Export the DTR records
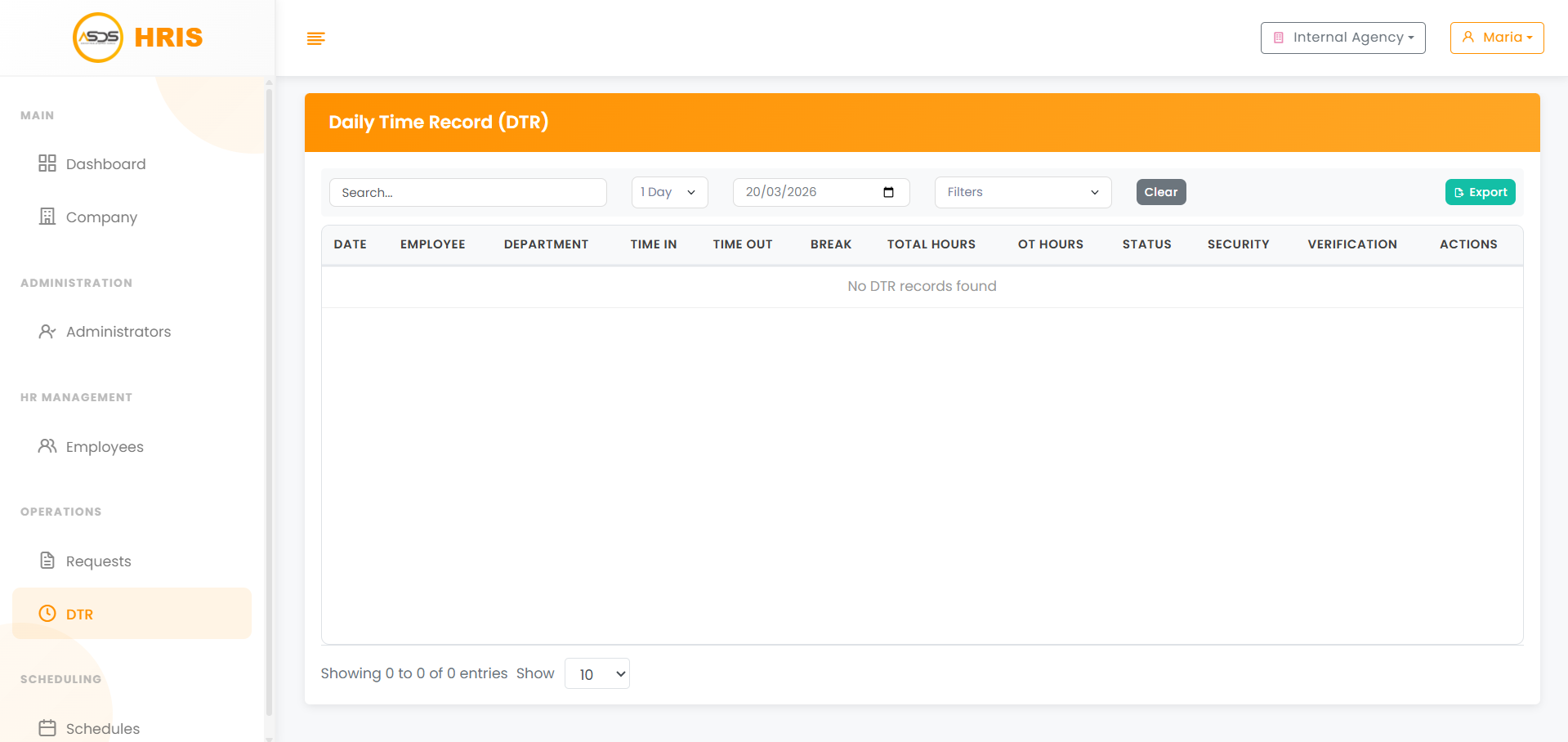Image resolution: width=1568 pixels, height=742 pixels. coord(1480,192)
